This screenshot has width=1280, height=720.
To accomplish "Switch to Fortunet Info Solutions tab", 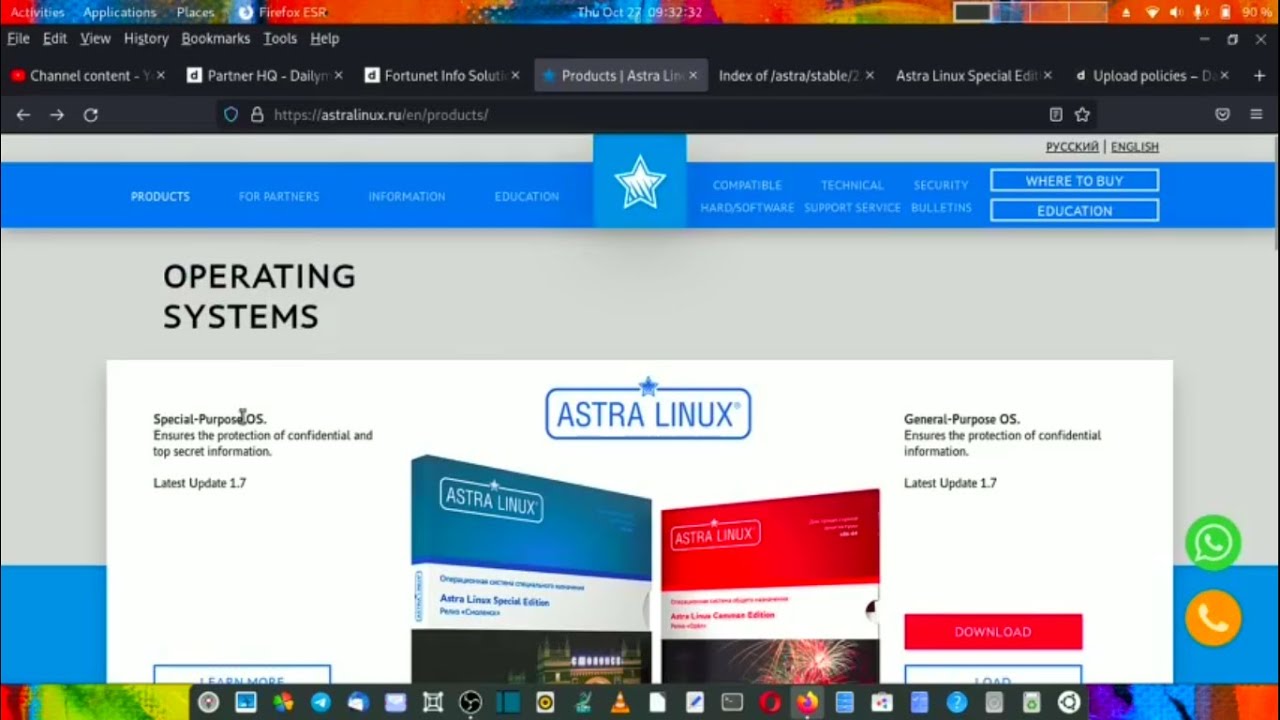I will [x=442, y=76].
